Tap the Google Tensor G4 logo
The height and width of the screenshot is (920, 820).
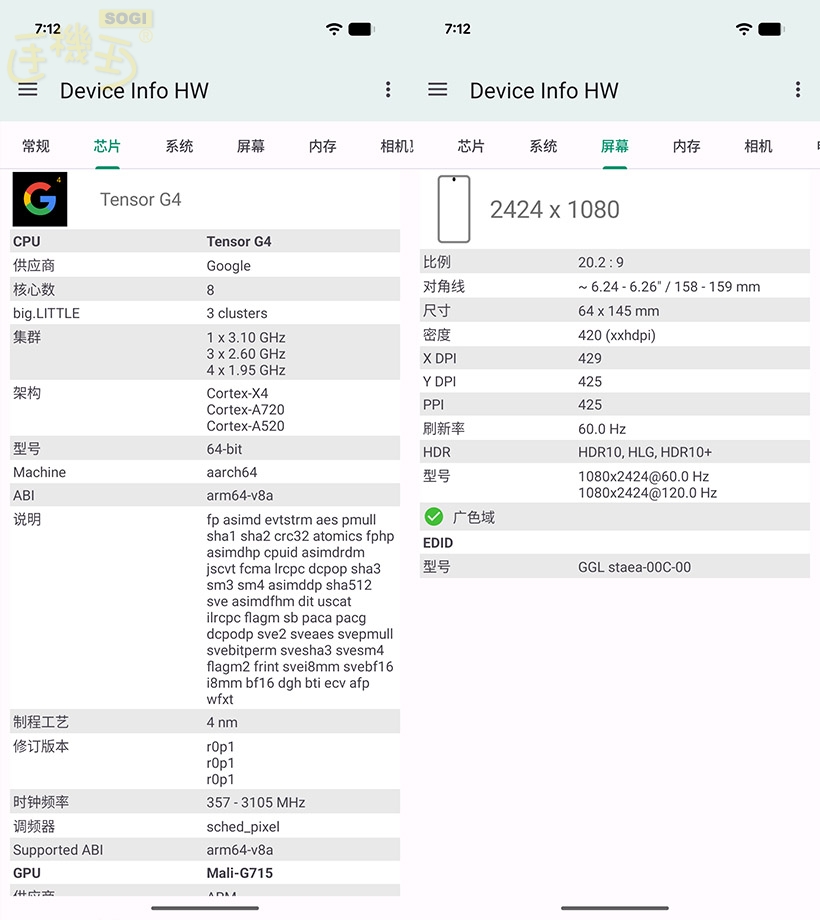coord(40,199)
